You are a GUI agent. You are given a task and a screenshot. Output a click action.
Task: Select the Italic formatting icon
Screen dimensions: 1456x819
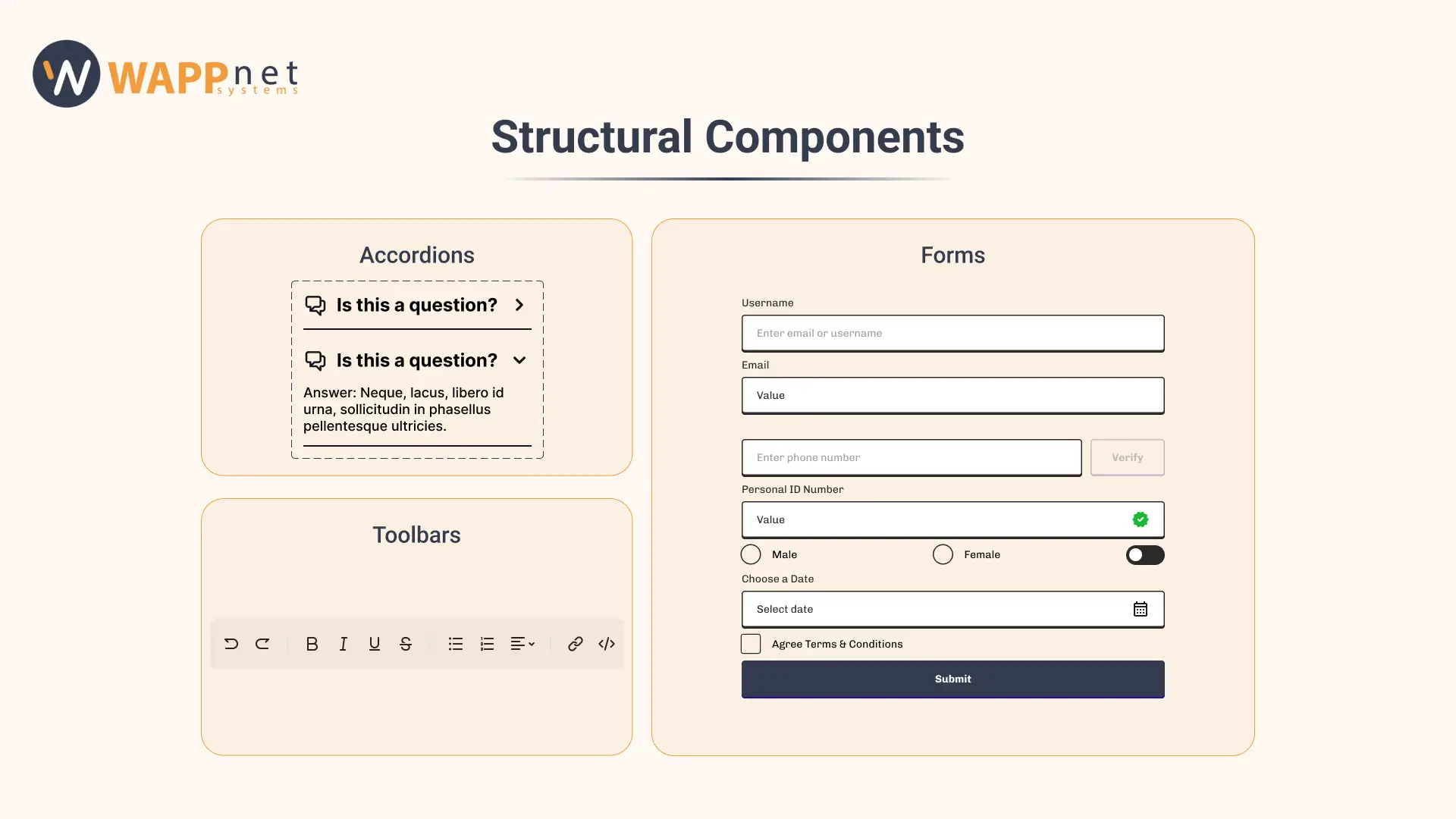pos(344,644)
